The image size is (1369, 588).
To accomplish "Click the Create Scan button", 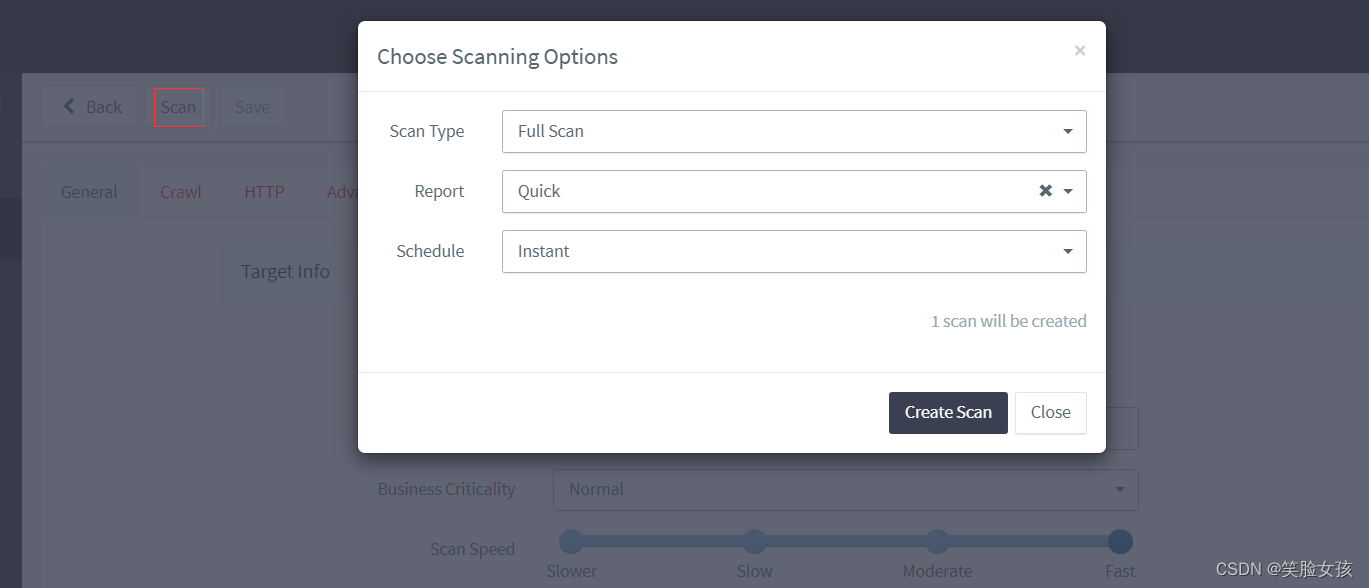I will point(948,412).
